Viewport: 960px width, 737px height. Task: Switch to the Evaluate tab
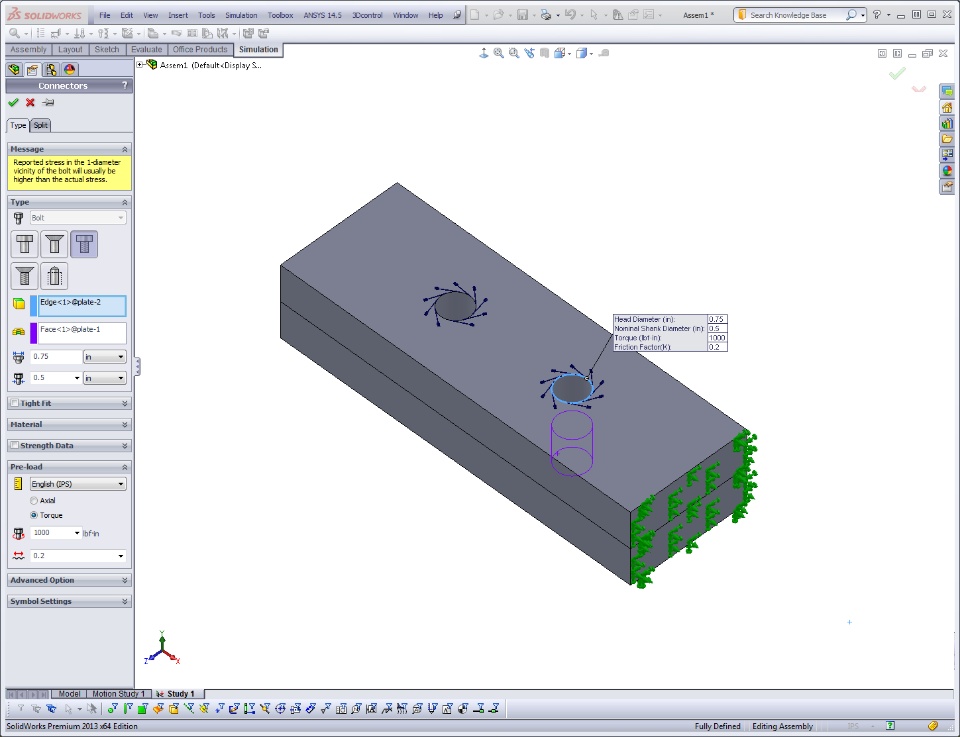tap(146, 50)
